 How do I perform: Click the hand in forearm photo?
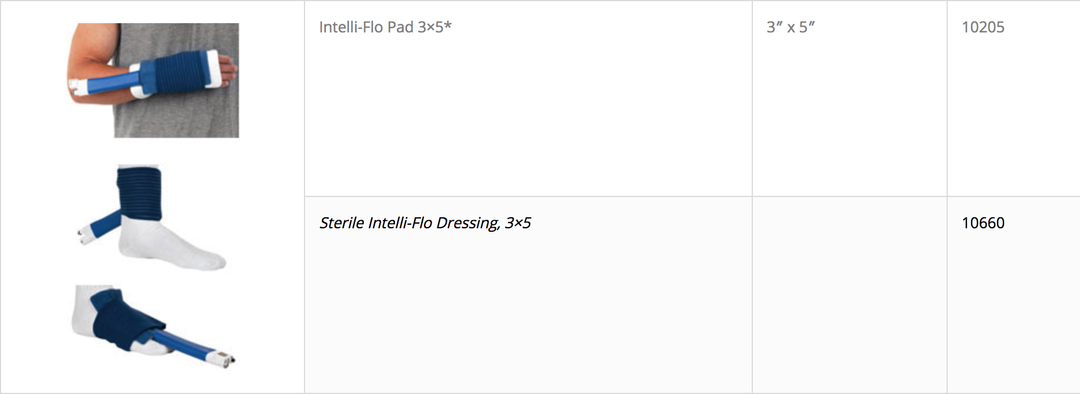click(226, 68)
